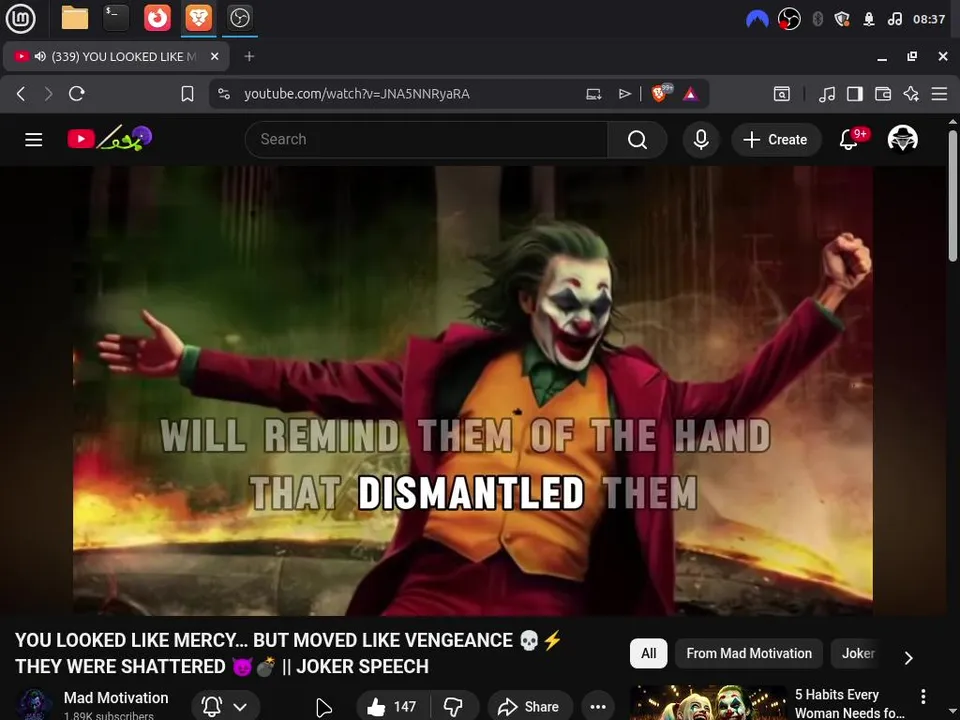The width and height of the screenshot is (960, 720).
Task: Open the notifications bell in the system tray
Action: click(868, 19)
